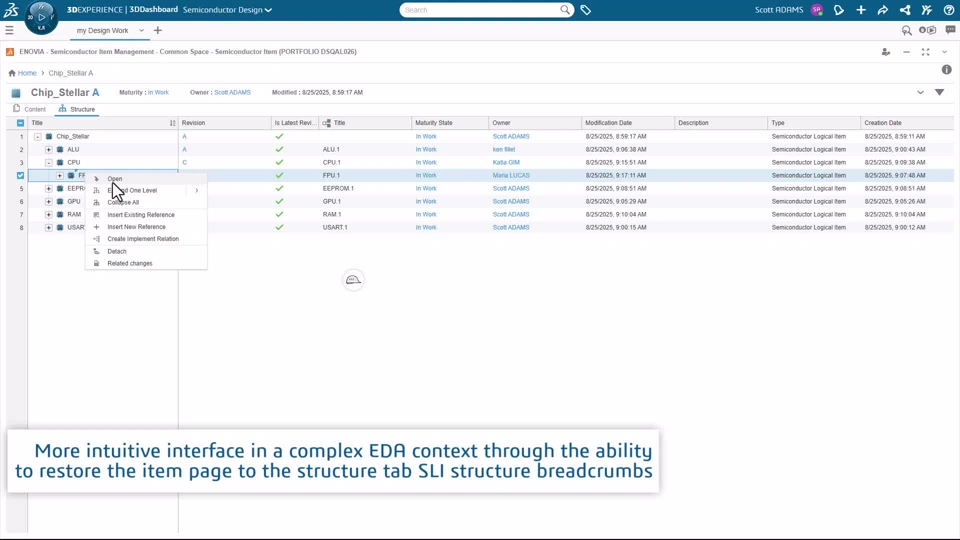Screen dimensions: 960x540
Task: Expand the GPU tree node
Action: point(48,201)
